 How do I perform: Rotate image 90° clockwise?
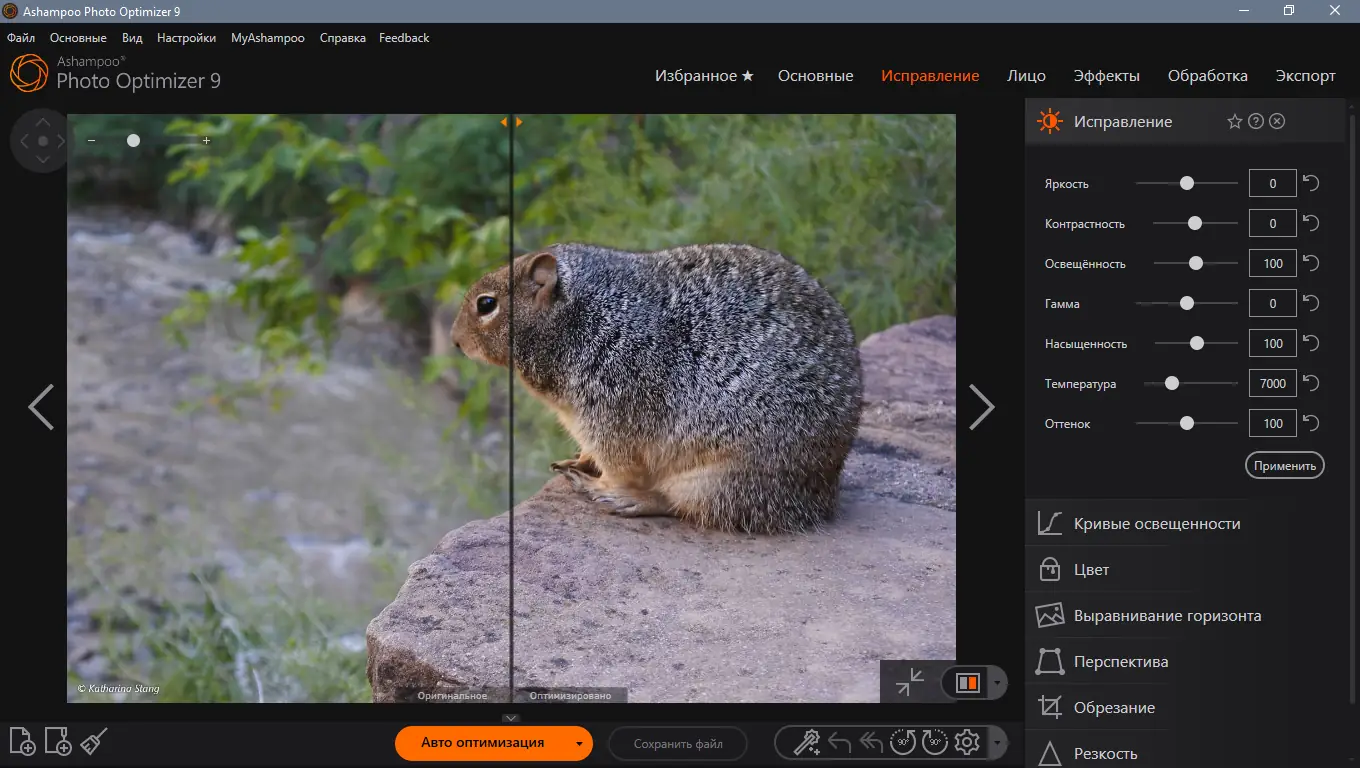pyautogui.click(x=935, y=742)
